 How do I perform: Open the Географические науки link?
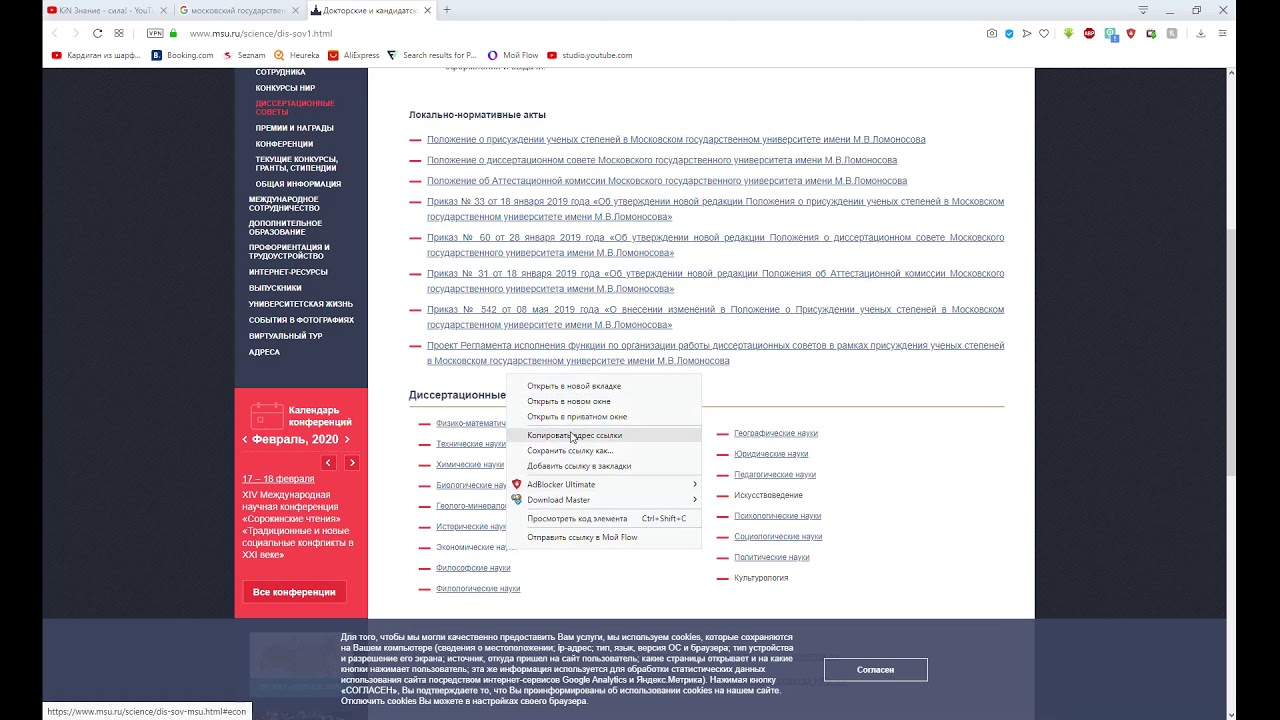(x=776, y=433)
